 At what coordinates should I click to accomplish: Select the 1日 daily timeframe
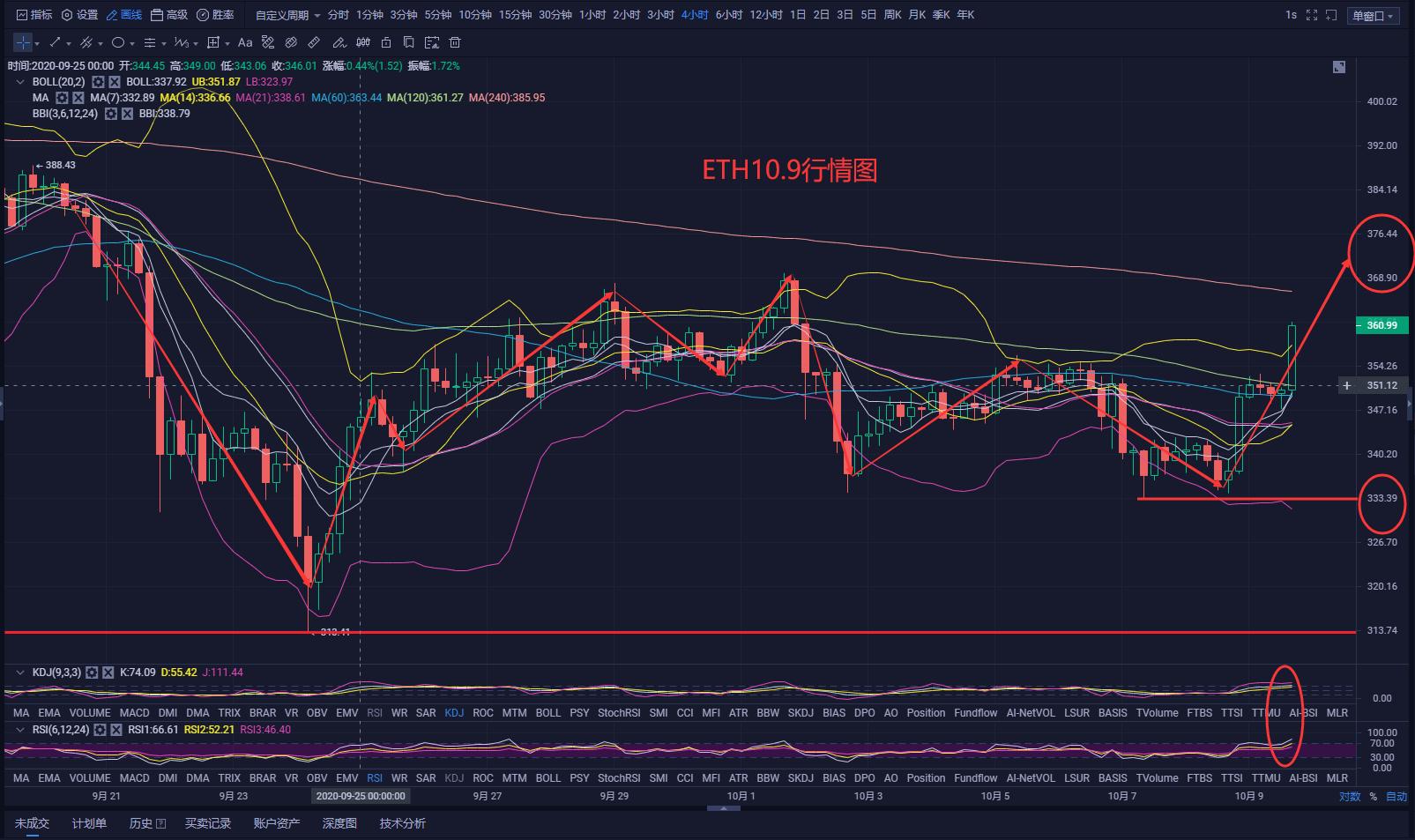click(x=798, y=15)
